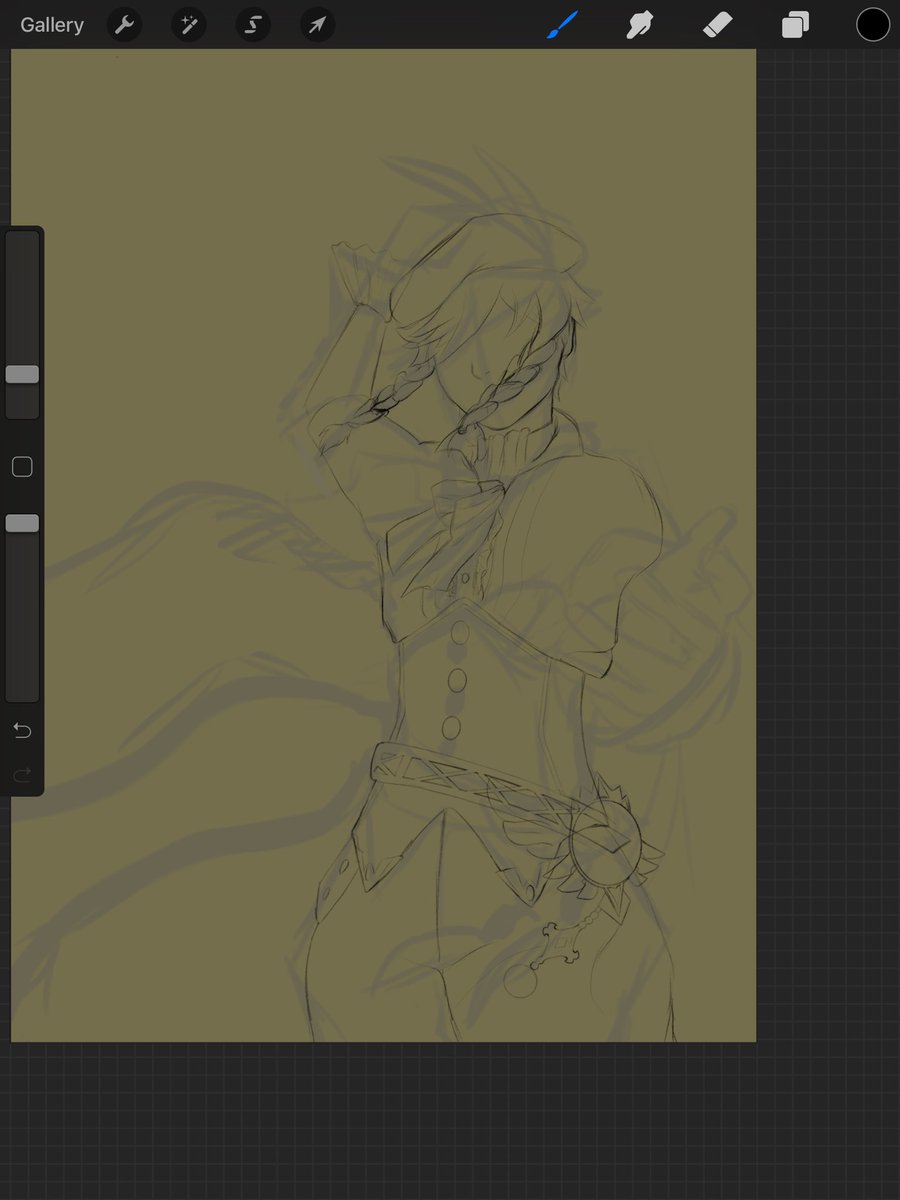Viewport: 900px width, 1200px height.
Task: Open the Actions wrench menu
Action: coord(124,25)
